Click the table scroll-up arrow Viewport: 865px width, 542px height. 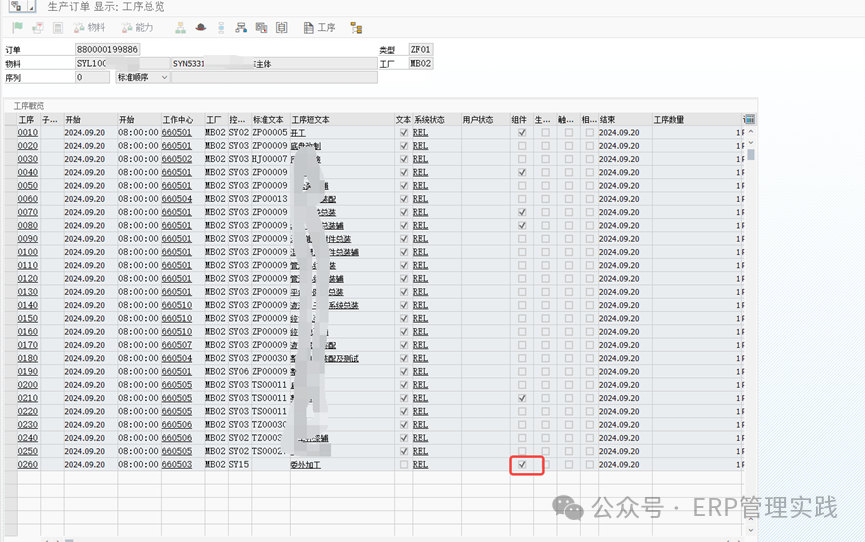[x=751, y=133]
